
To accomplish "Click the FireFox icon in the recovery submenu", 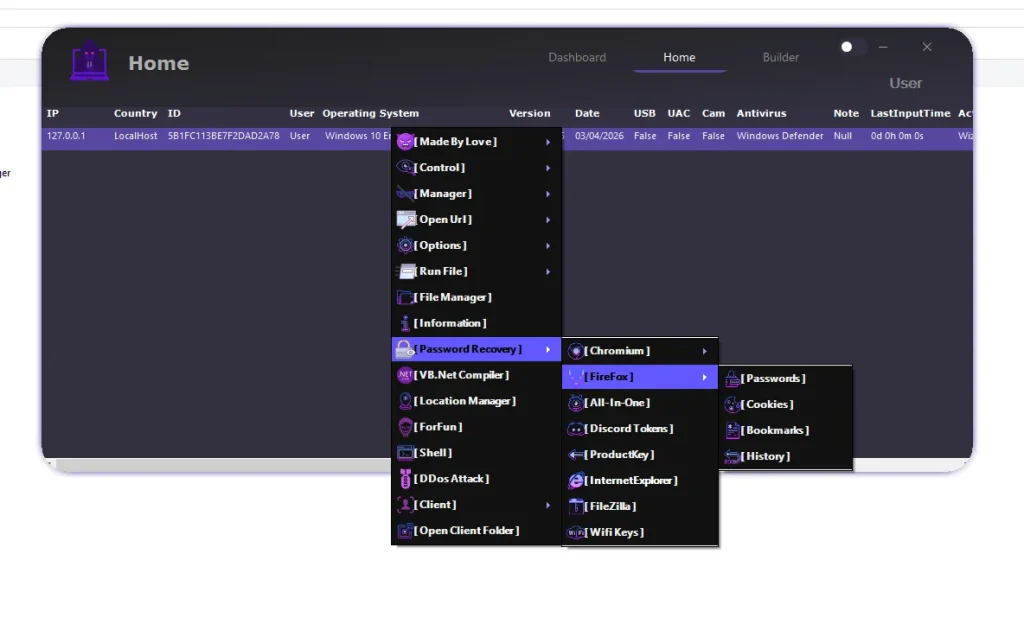I will (576, 377).
